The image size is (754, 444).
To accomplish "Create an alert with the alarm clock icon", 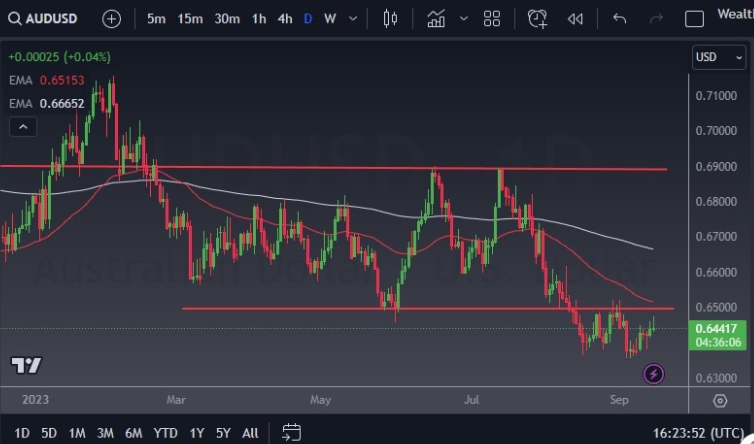I will coord(538,18).
